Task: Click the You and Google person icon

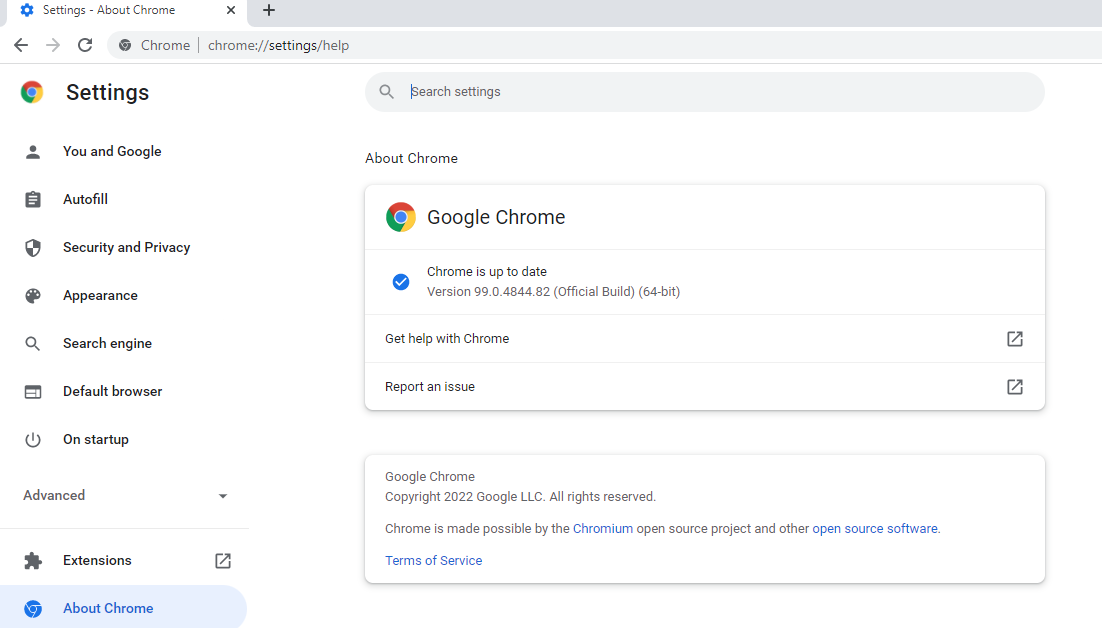Action: [x=33, y=152]
